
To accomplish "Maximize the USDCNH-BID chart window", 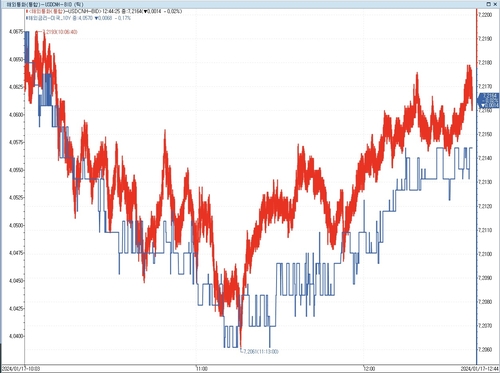I will pyautogui.click(x=489, y=4).
